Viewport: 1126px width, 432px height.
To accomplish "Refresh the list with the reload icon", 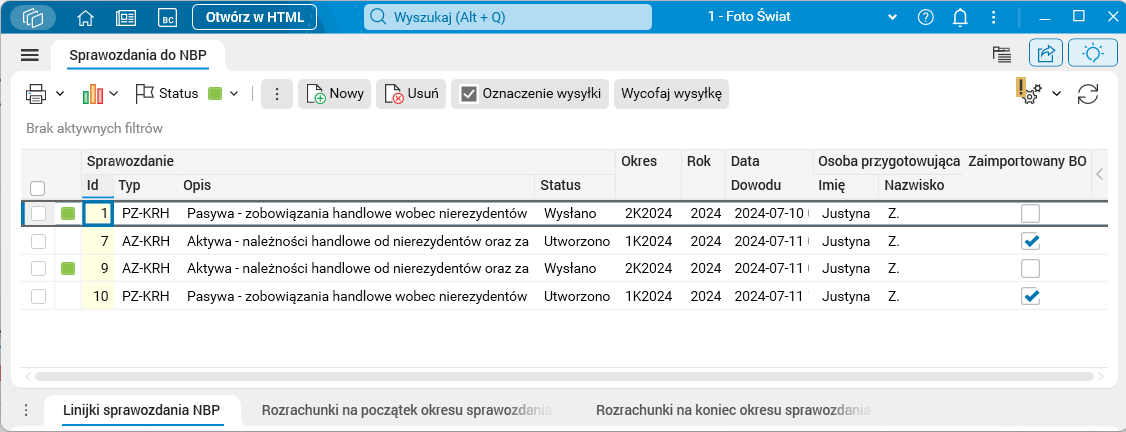I will point(1089,94).
